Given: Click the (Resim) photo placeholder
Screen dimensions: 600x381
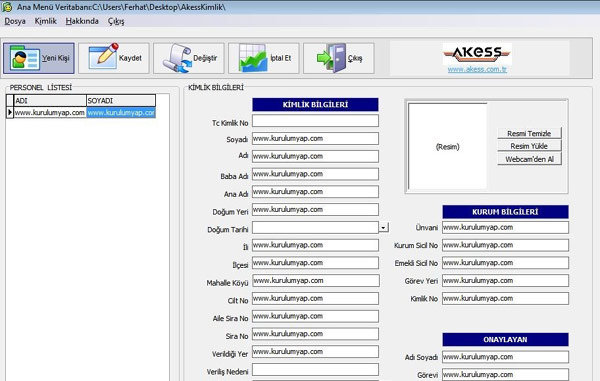Looking at the screenshot, I should (x=448, y=147).
